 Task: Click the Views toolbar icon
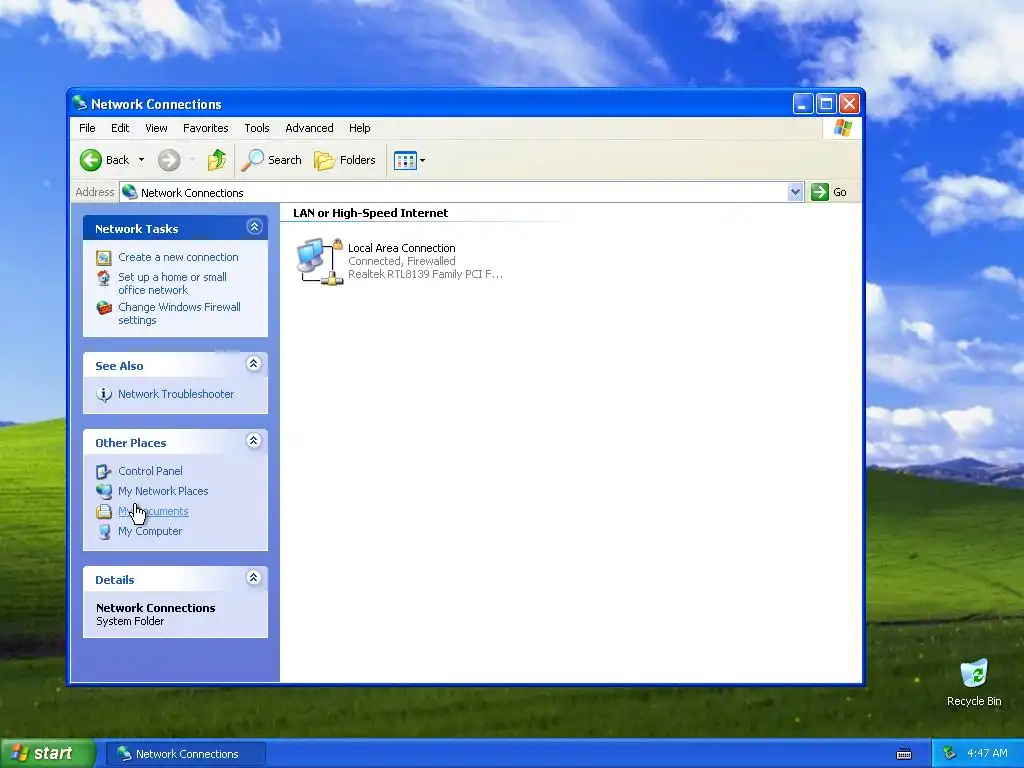(405, 160)
